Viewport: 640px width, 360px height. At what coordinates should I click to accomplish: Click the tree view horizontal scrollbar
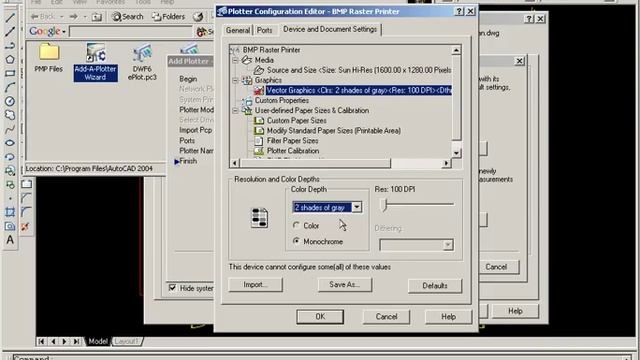pos(340,163)
